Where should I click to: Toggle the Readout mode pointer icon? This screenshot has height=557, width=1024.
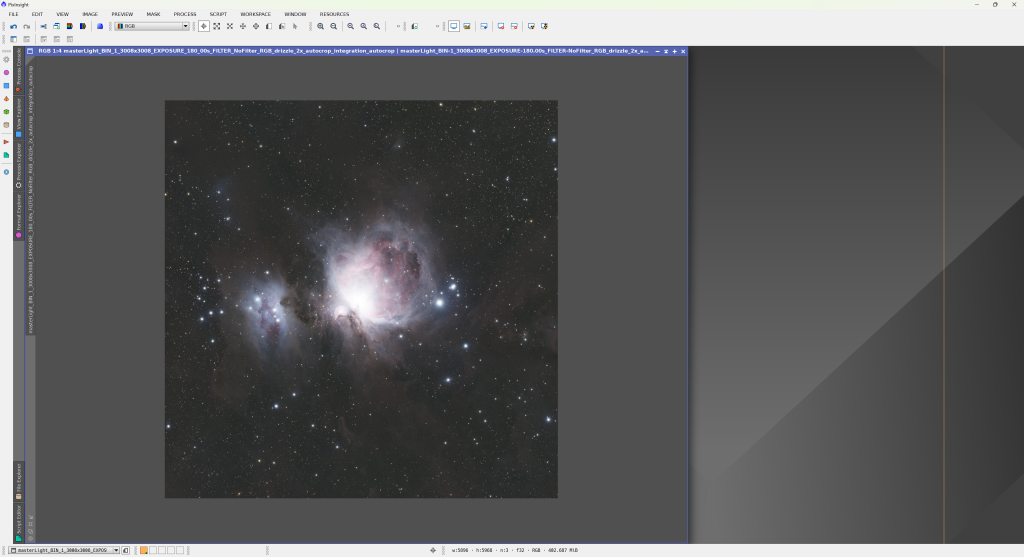204,26
